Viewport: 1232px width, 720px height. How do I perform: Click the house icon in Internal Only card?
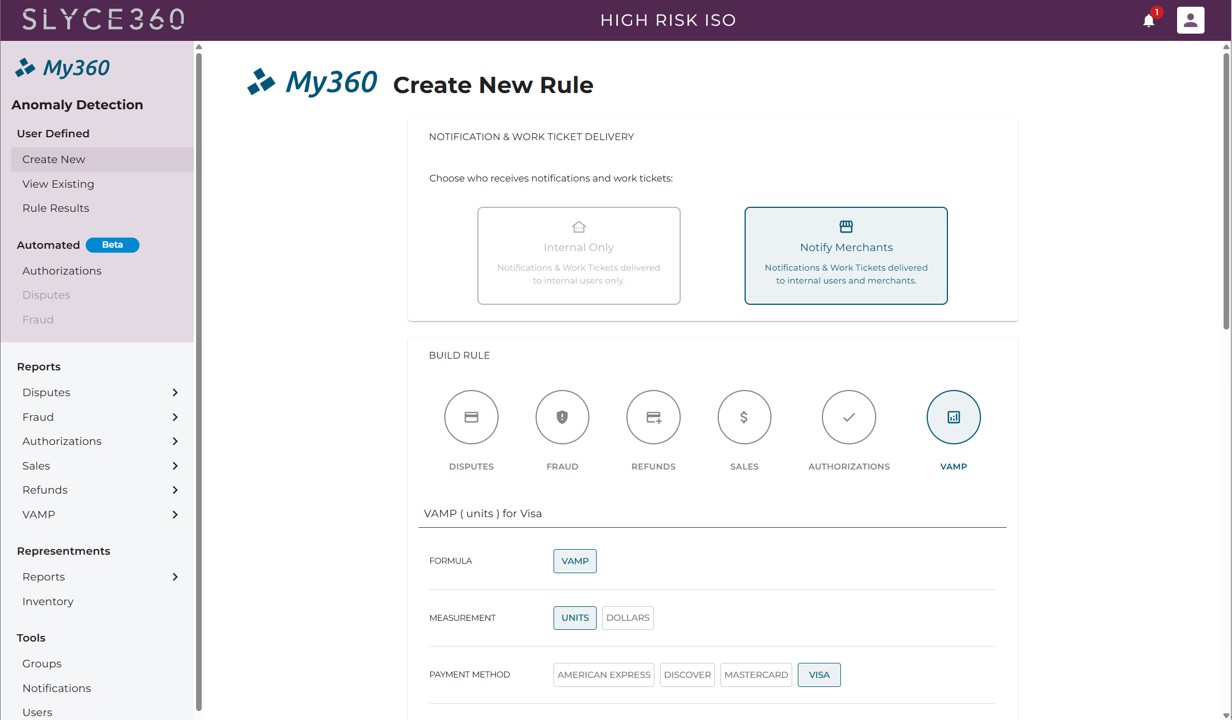point(579,227)
